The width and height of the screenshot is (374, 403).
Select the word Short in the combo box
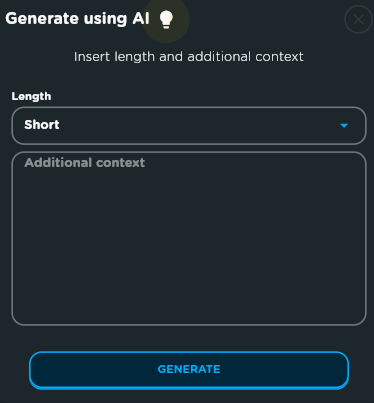pyautogui.click(x=42, y=125)
